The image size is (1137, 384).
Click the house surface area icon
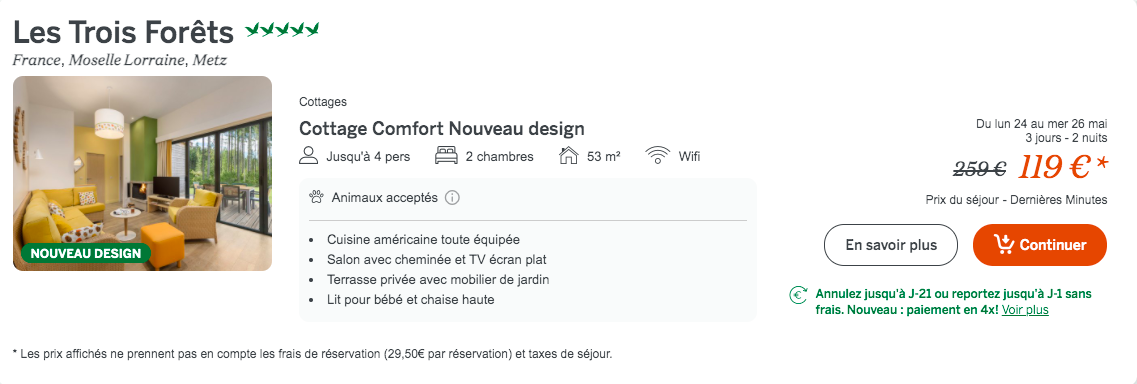[x=568, y=156]
